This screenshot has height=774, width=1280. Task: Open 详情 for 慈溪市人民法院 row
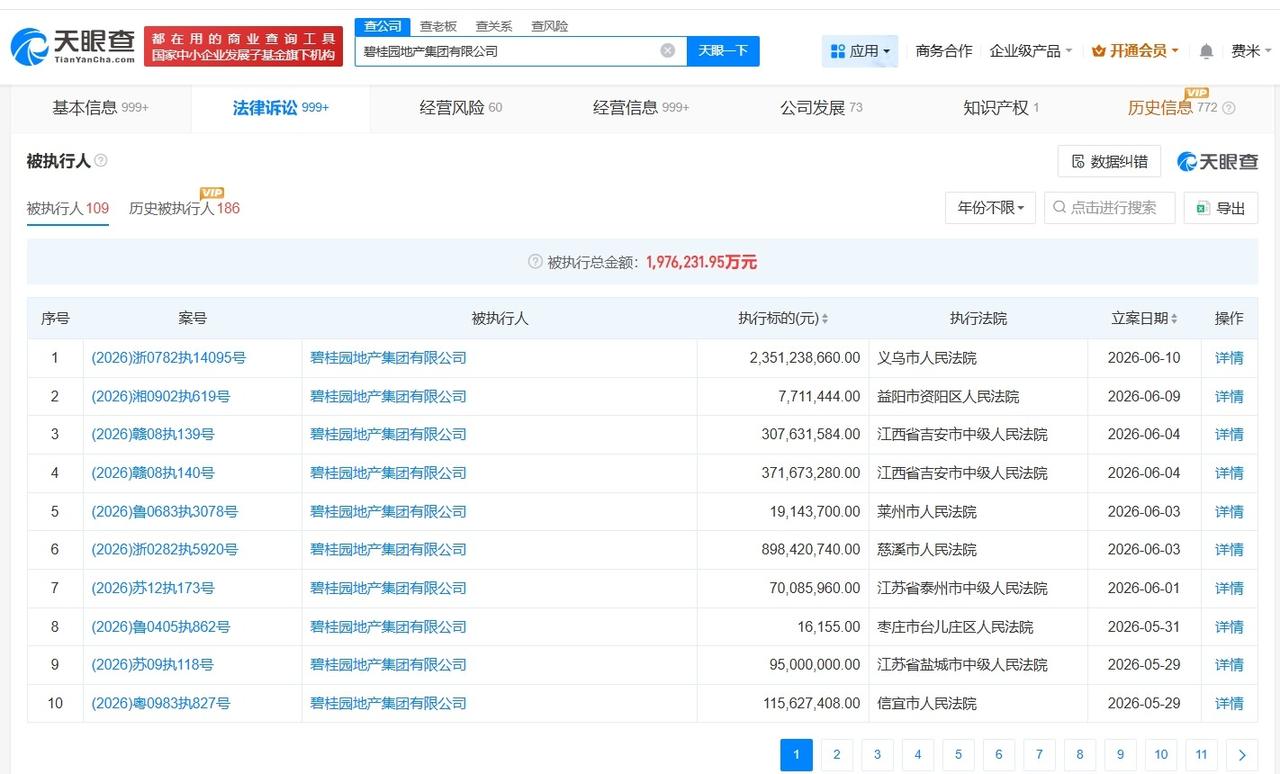[x=1229, y=549]
